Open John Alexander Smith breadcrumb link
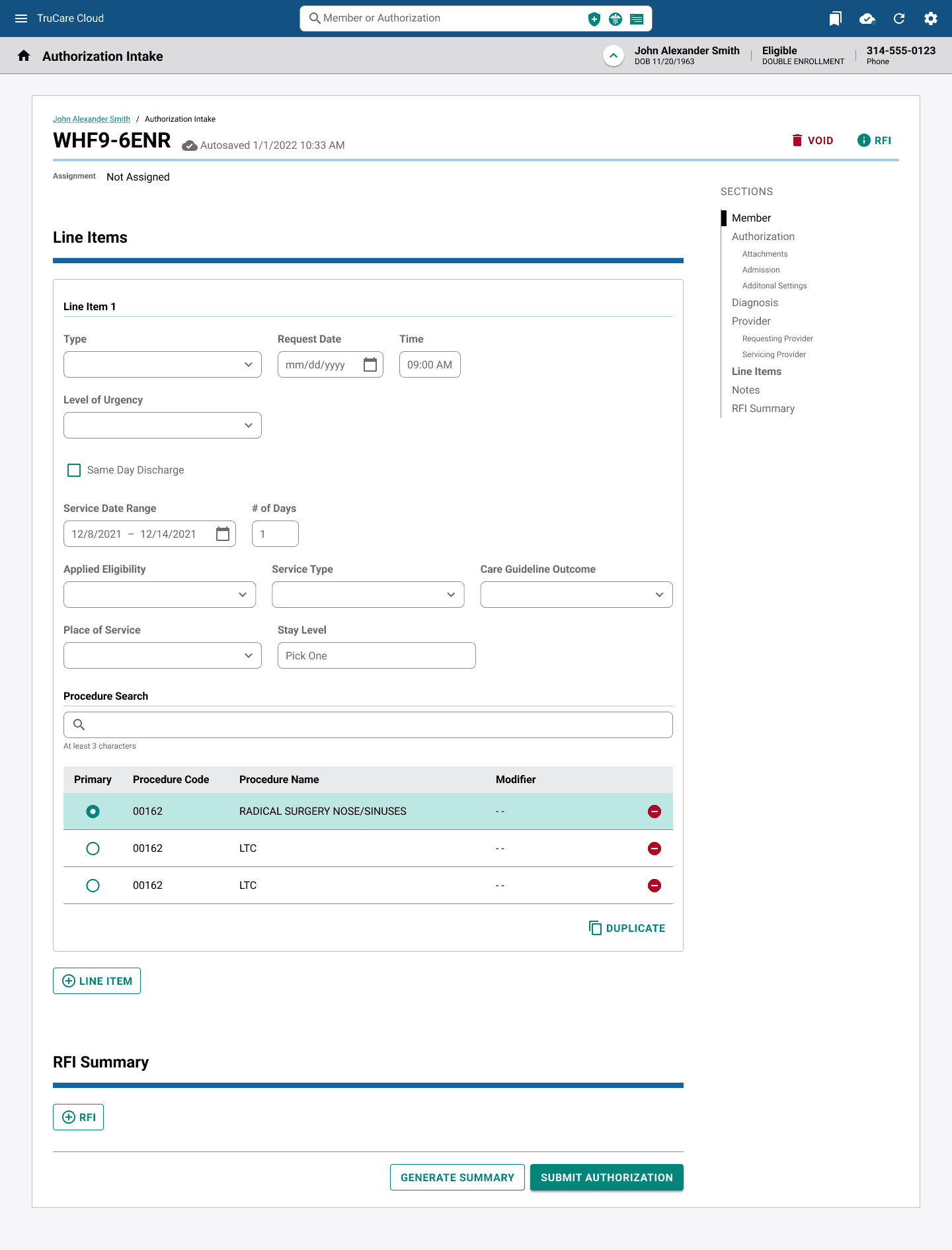The height and width of the screenshot is (1250, 952). pyautogui.click(x=91, y=119)
